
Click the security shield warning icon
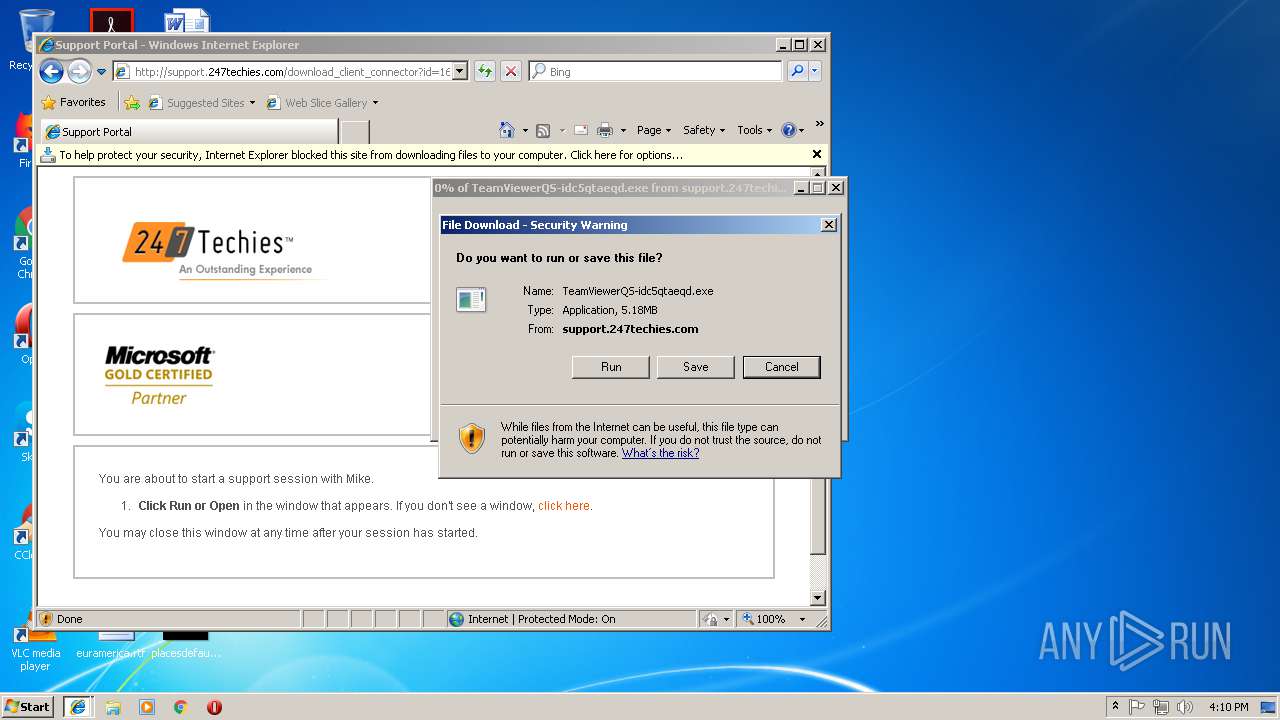tap(472, 438)
